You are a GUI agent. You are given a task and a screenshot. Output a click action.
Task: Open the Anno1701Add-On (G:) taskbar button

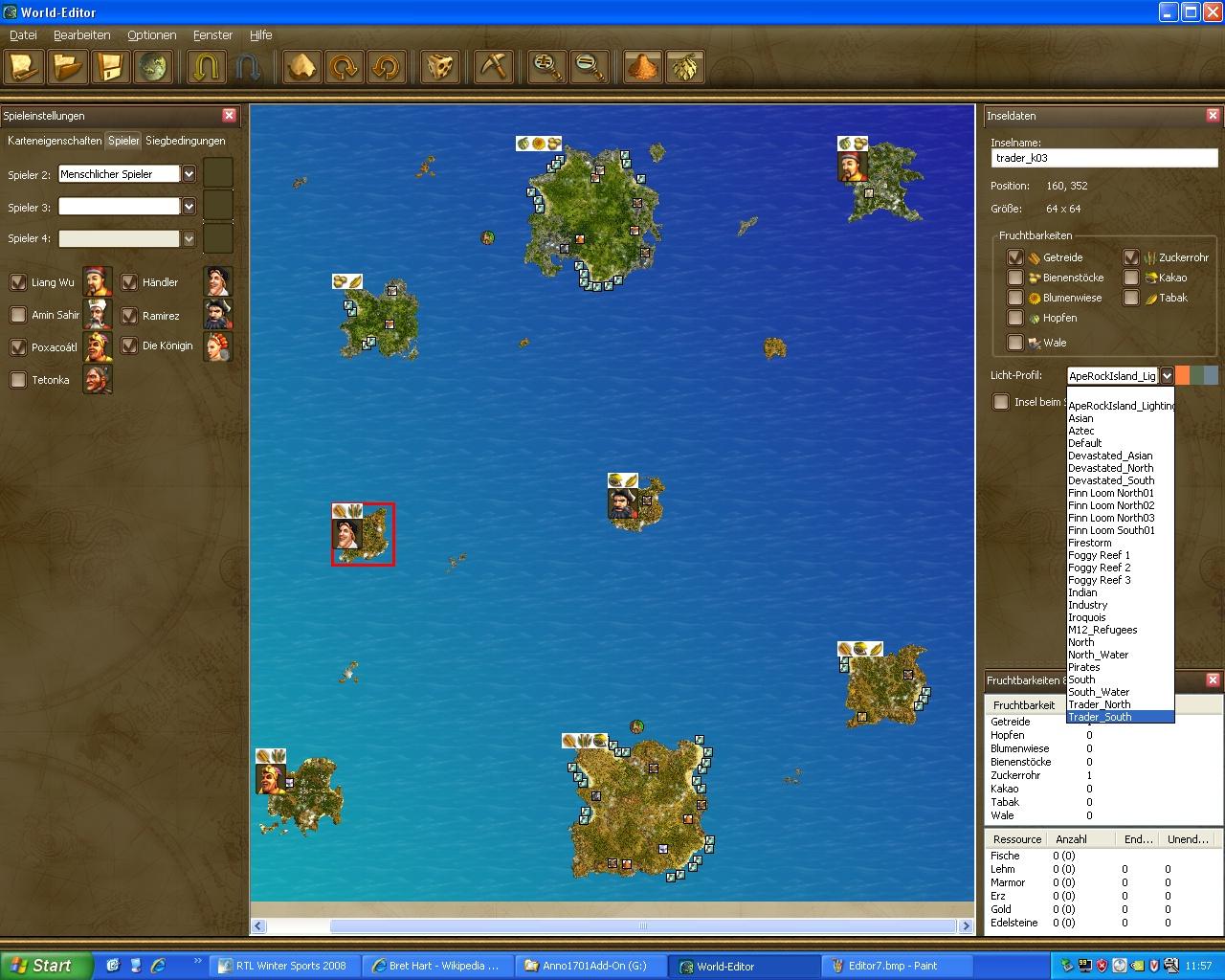(x=592, y=966)
